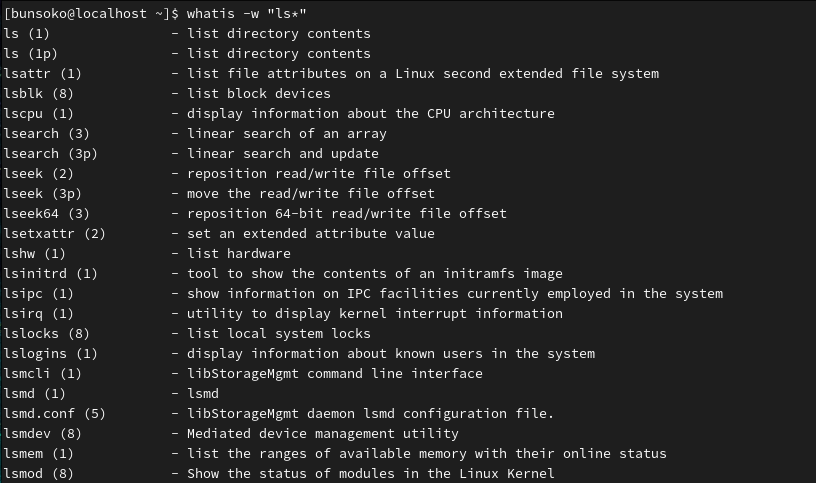
Task: Click 'CPU architecture' description text
Action: pos(491,113)
